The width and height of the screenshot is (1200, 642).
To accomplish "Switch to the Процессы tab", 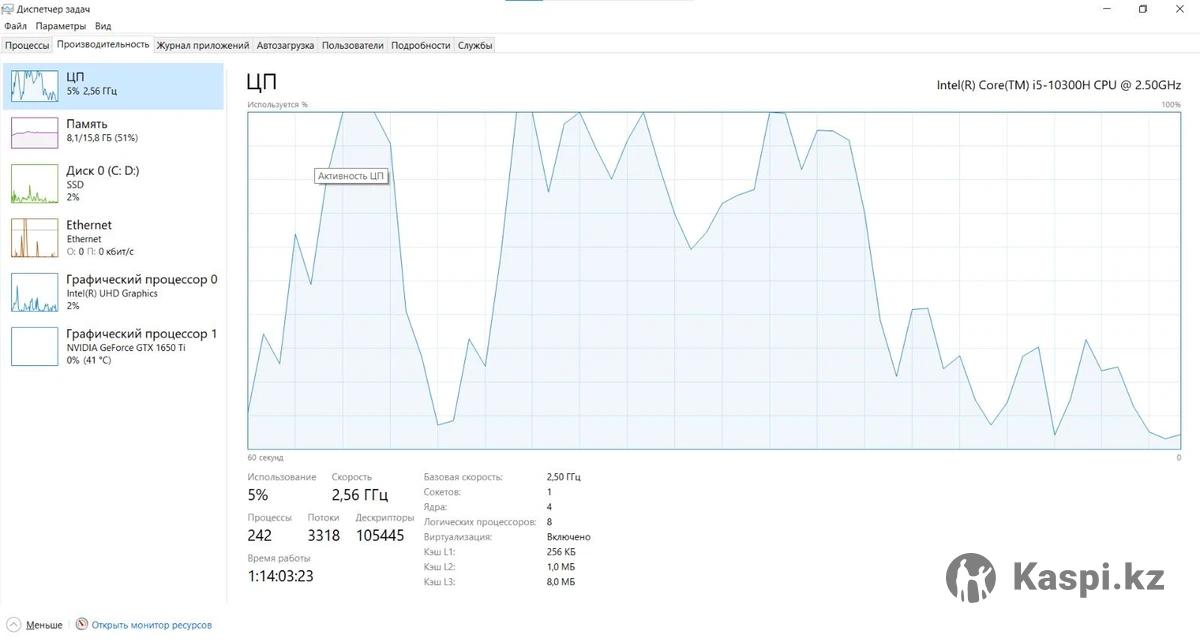I will (27, 45).
